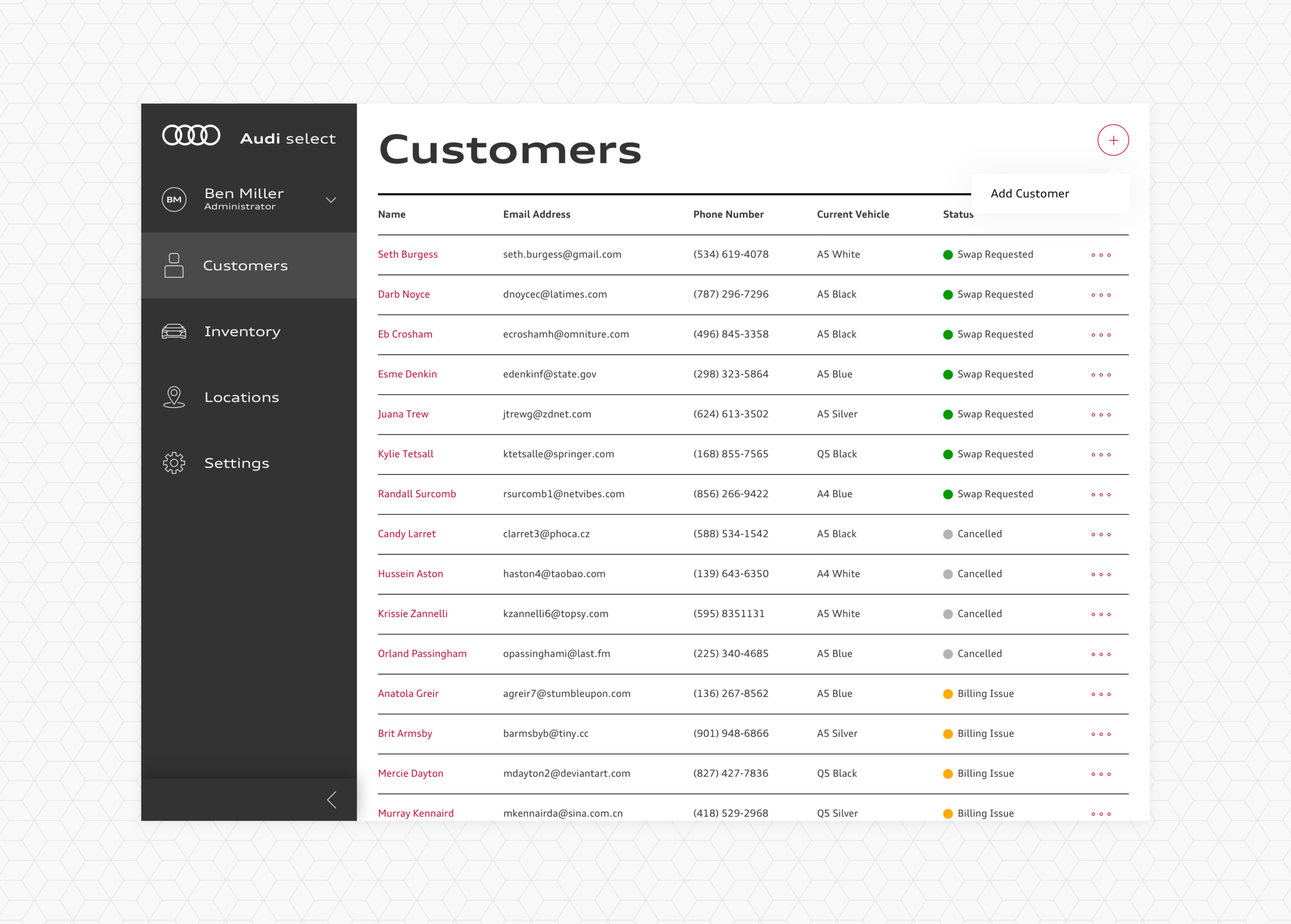Open more options for Mercie Dayton
The width and height of the screenshot is (1291, 924).
[1101, 774]
